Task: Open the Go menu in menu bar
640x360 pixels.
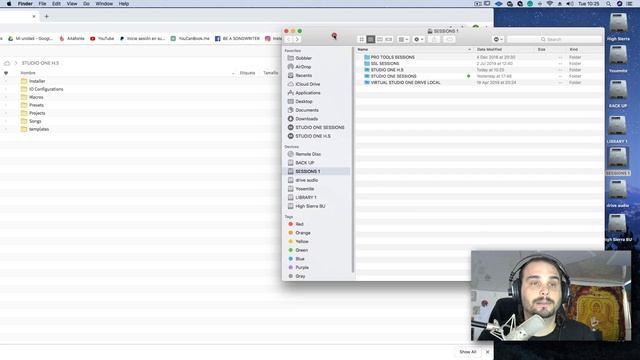Action: pyautogui.click(x=86, y=4)
